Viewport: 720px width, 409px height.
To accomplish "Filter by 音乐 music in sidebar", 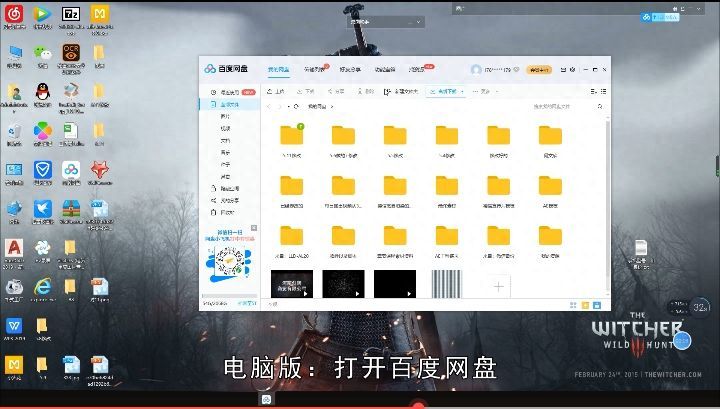I will (225, 152).
